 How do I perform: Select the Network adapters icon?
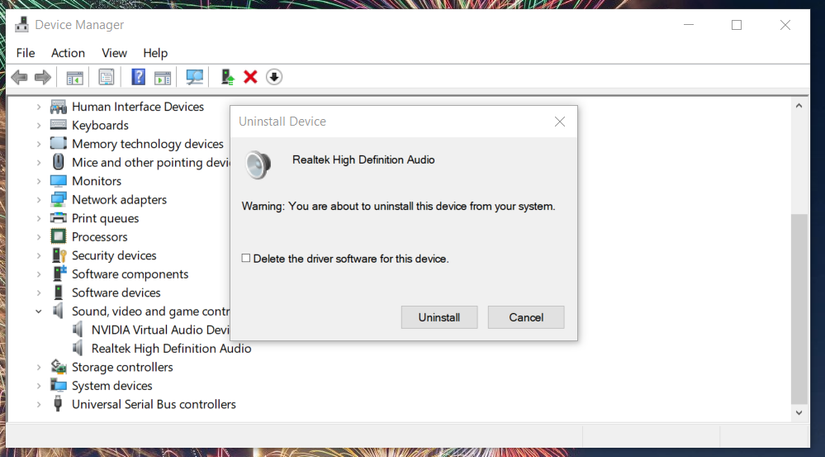58,199
